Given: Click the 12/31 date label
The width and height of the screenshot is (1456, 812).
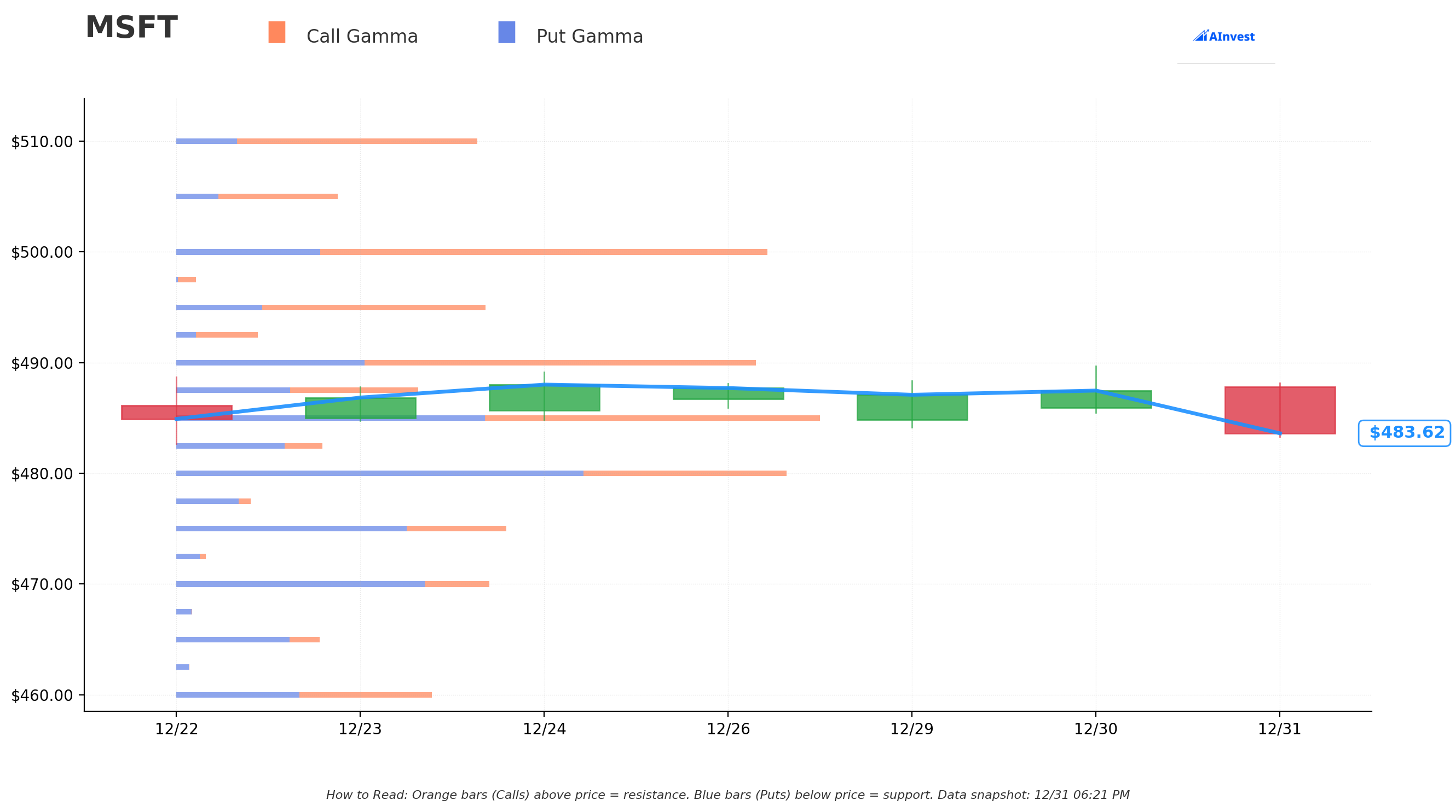Looking at the screenshot, I should 1280,729.
